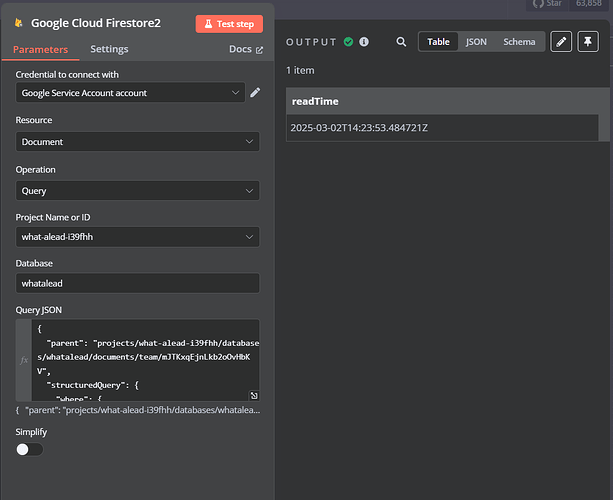Enable the Simplify toggle
This screenshot has width=613, height=500.
(x=30, y=449)
